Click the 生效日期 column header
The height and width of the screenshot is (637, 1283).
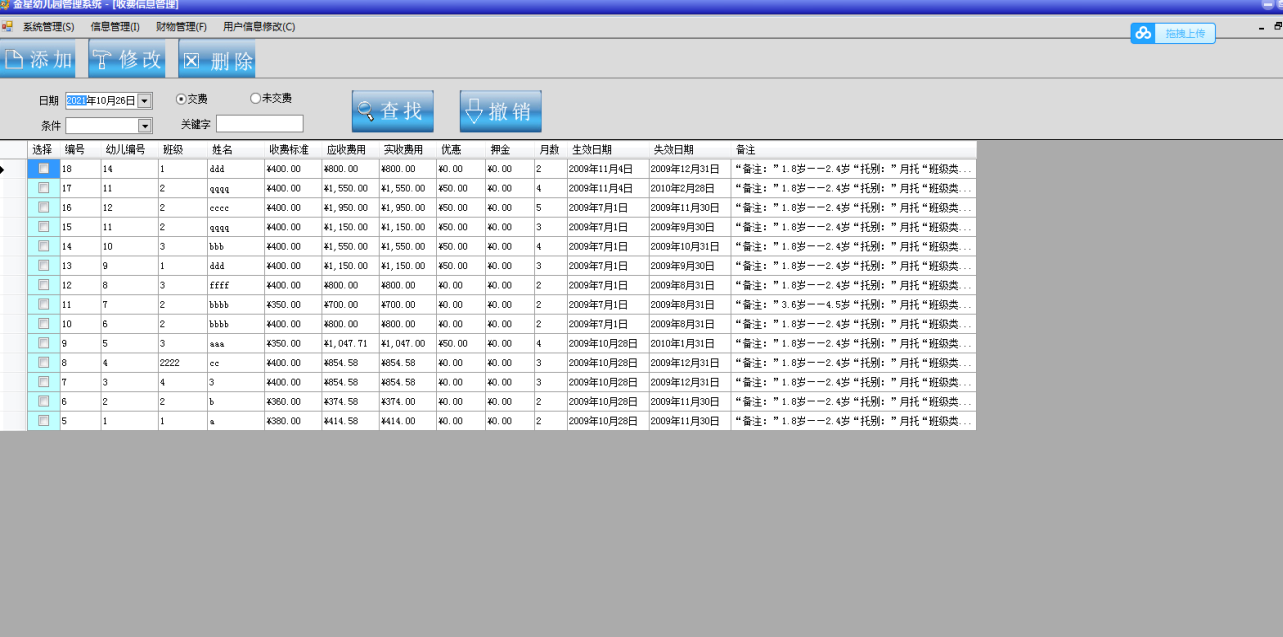(608, 150)
